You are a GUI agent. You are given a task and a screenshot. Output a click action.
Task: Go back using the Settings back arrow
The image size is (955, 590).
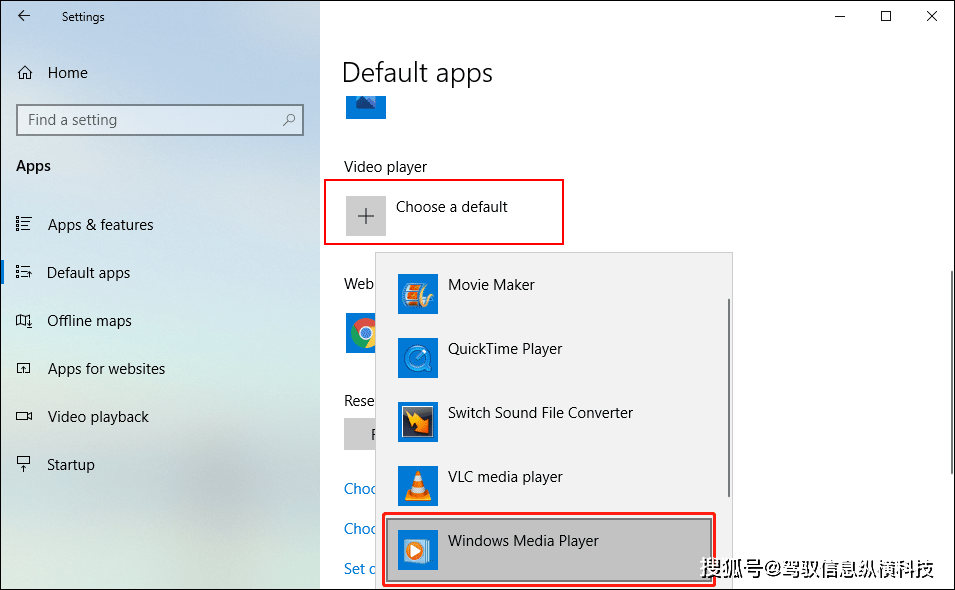coord(24,16)
